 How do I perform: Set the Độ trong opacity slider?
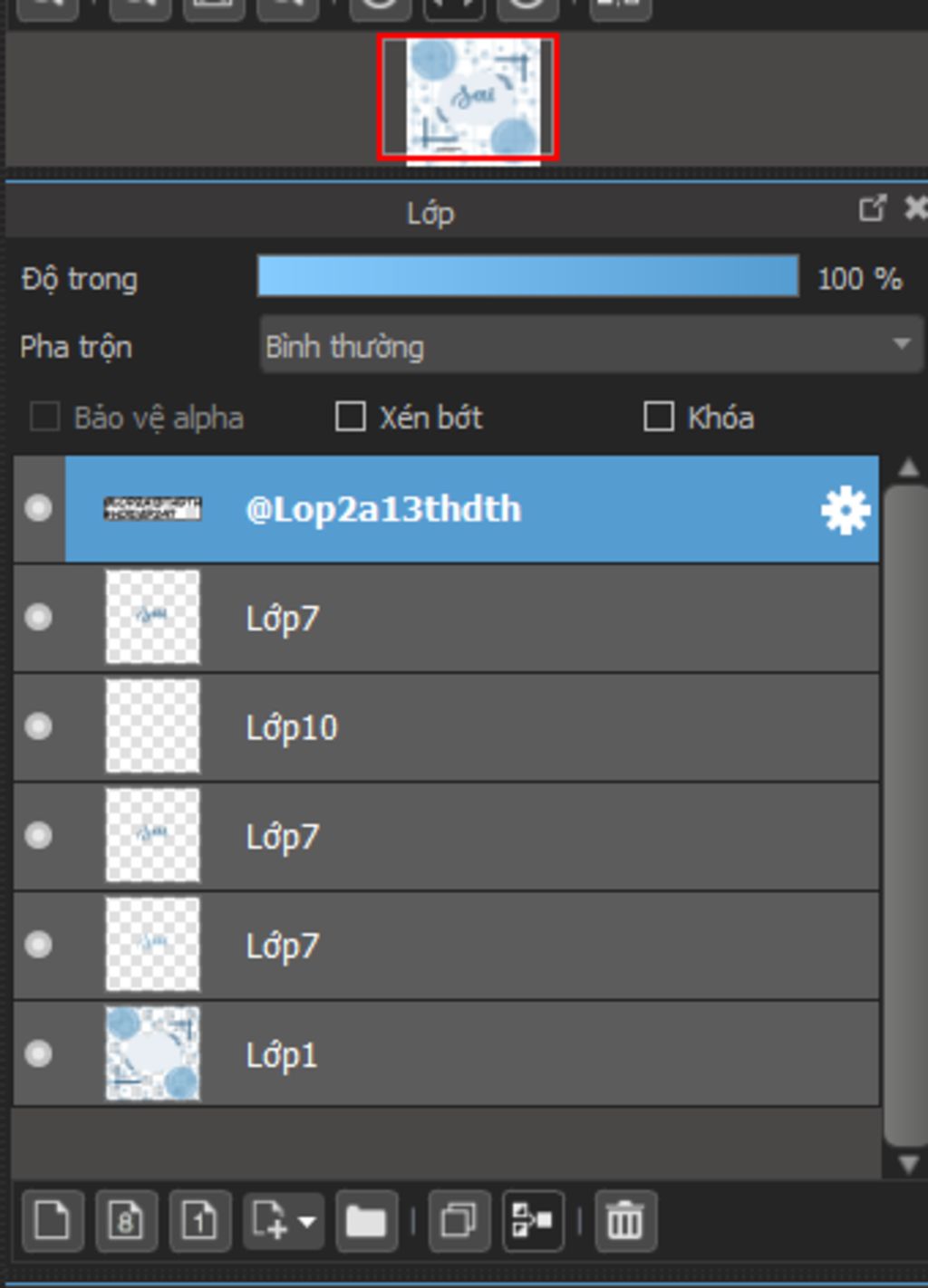point(527,276)
